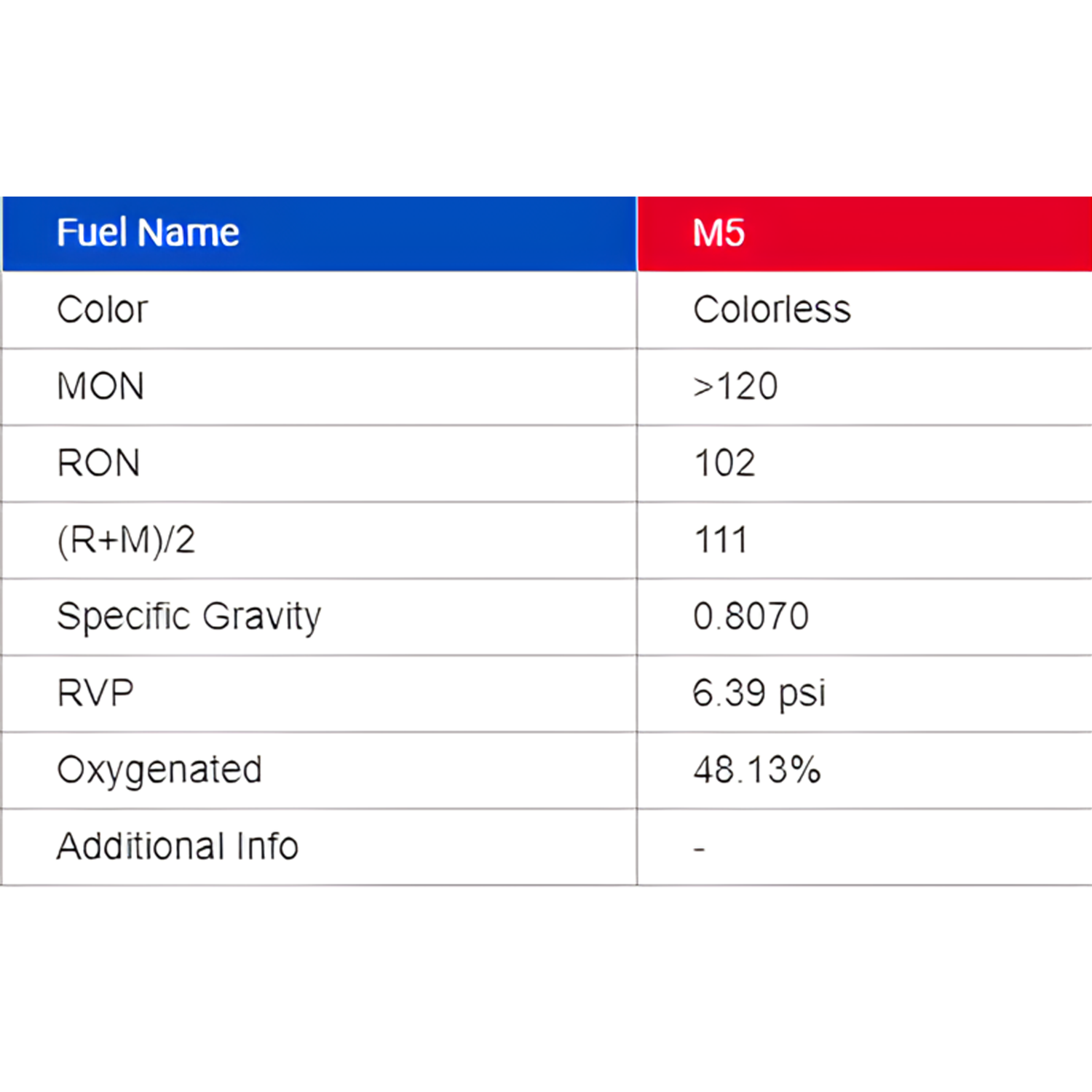Select the 0.8070 value cell
Viewport: 1092px width, 1092px height.
(x=751, y=617)
